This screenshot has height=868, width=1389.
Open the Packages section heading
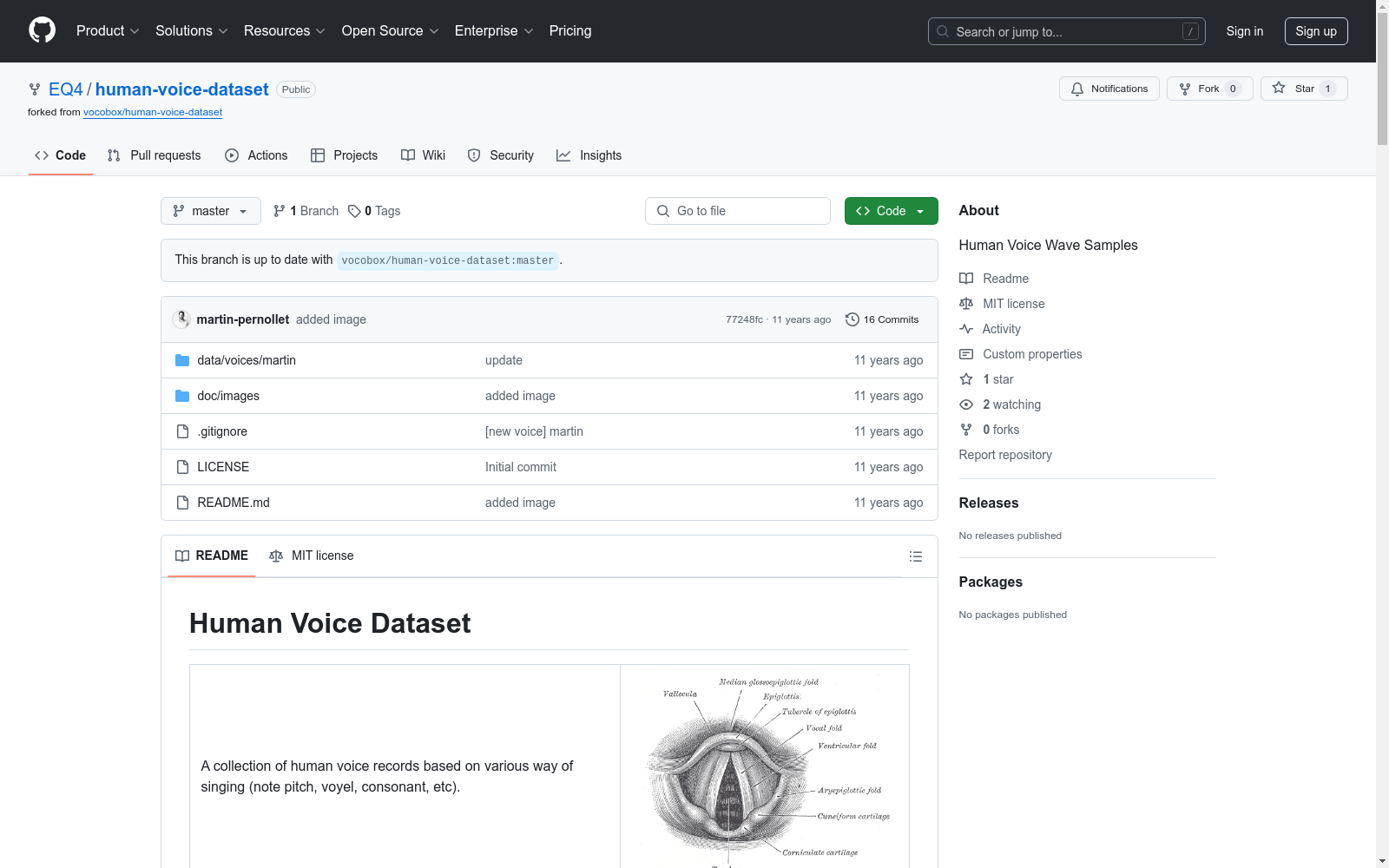click(x=991, y=582)
